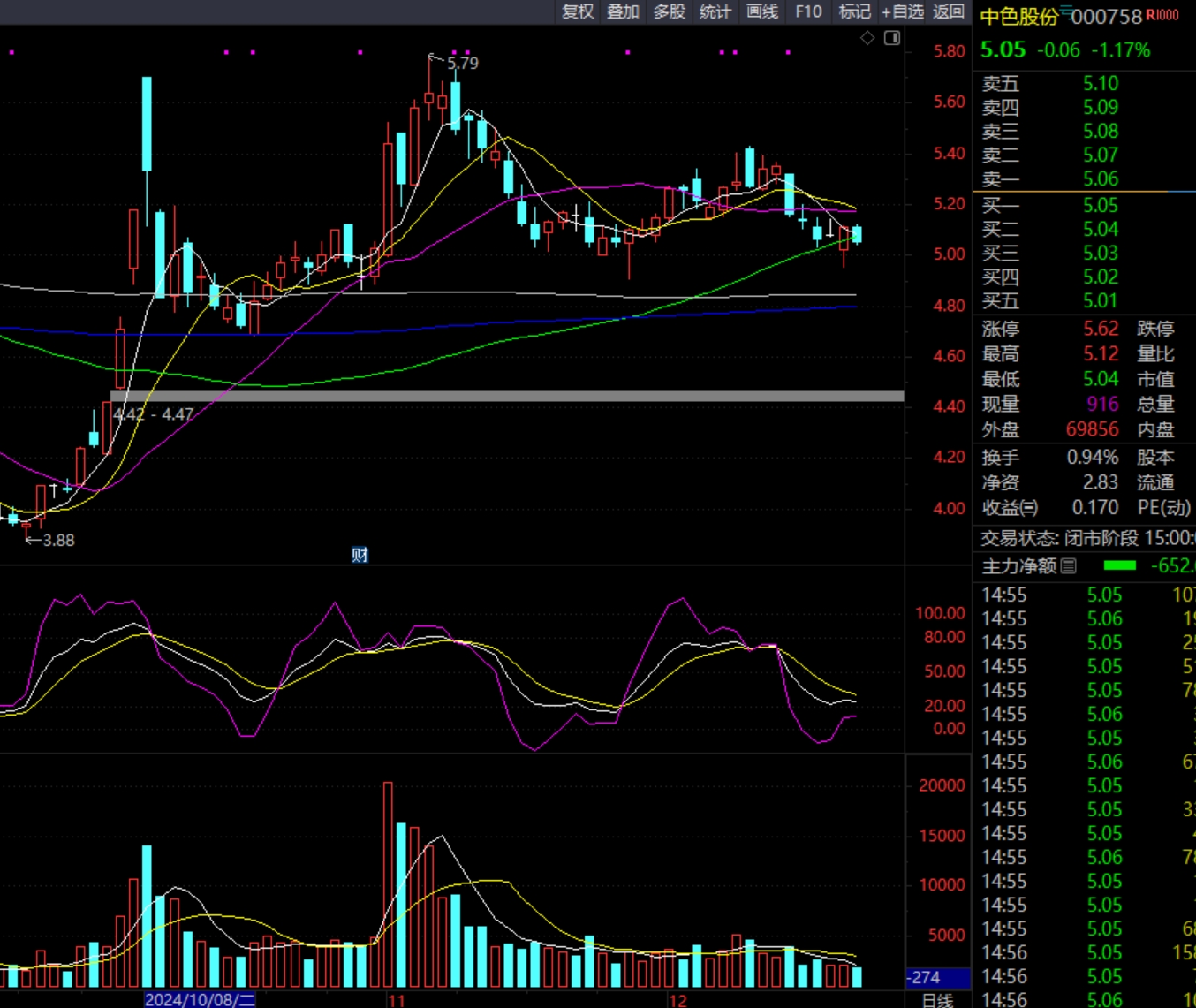Click the 4.42 - 4.47 gap label

pyautogui.click(x=153, y=413)
